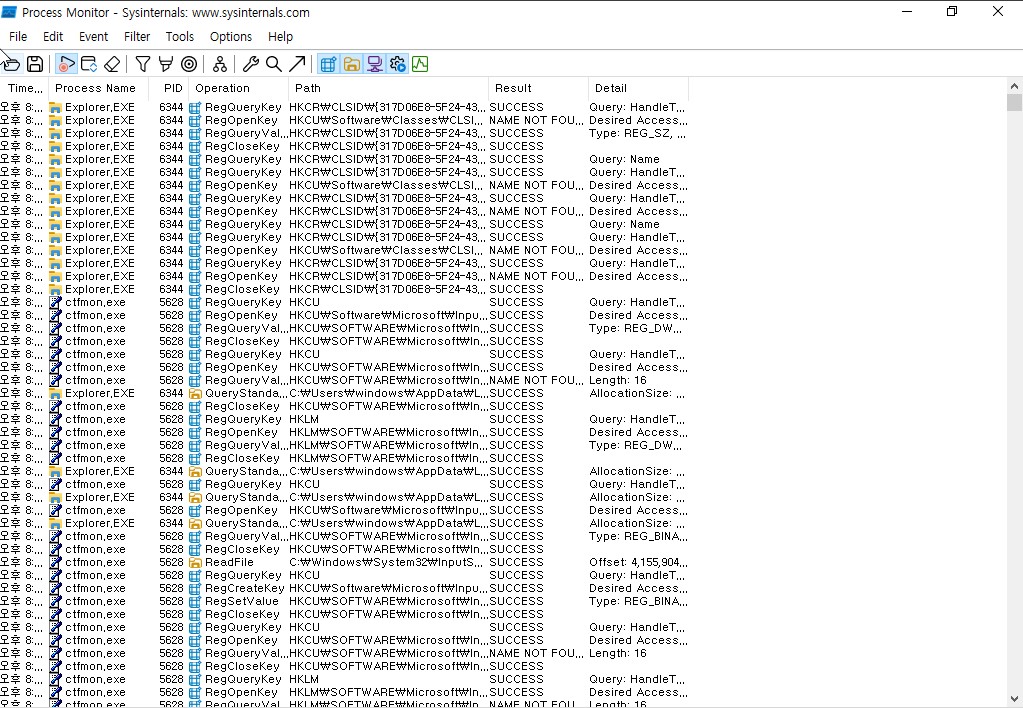The height and width of the screenshot is (708, 1023).
Task: Sort by Detail column header
Action: click(638, 88)
